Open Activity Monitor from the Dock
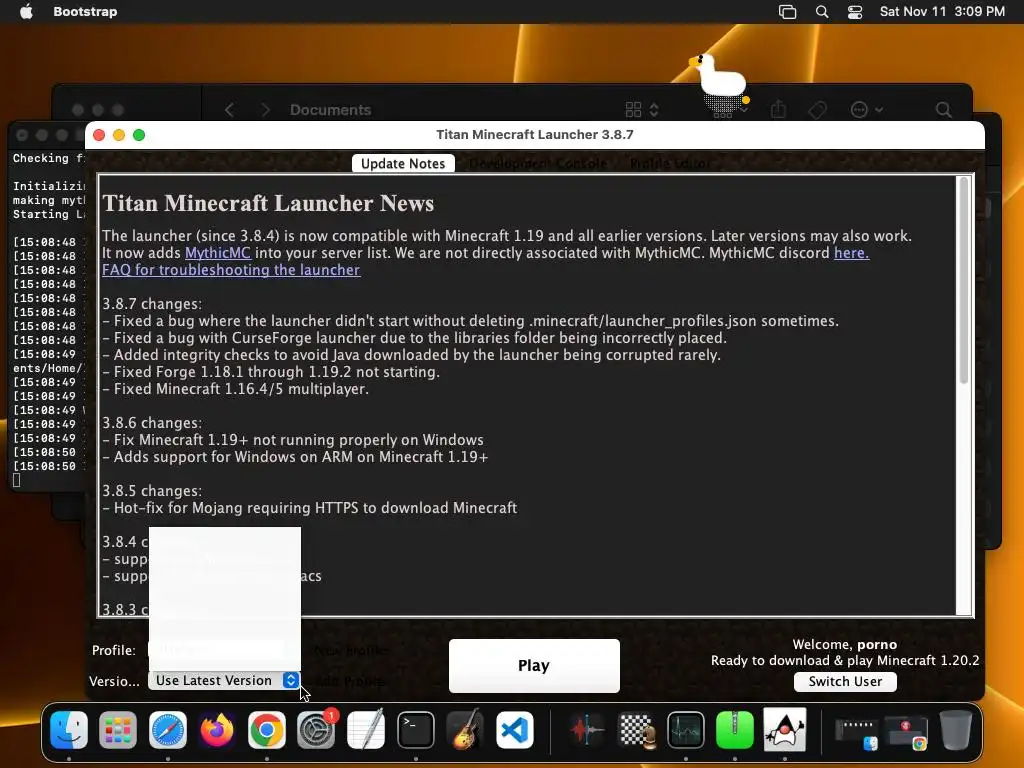 (x=686, y=729)
